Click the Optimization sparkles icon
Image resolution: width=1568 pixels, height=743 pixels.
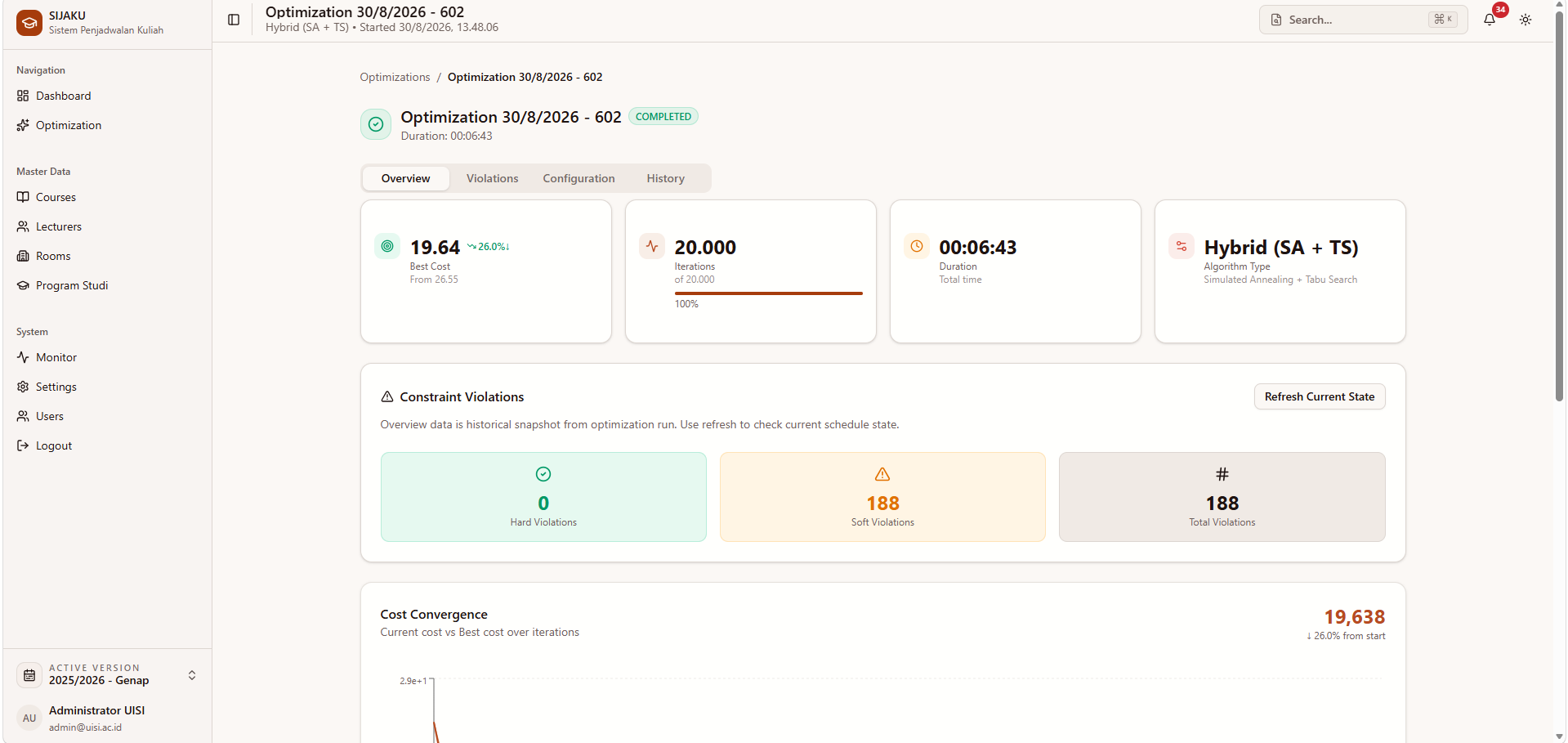click(x=23, y=125)
